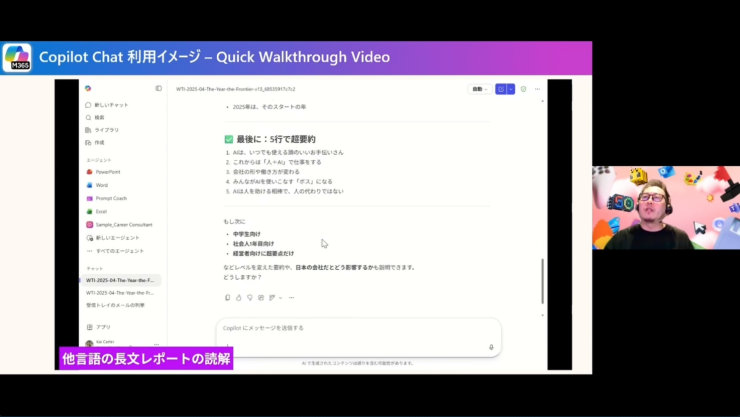Expand the blue button's dropdown arrow
Screen dimensions: 740x417
click(x=511, y=89)
